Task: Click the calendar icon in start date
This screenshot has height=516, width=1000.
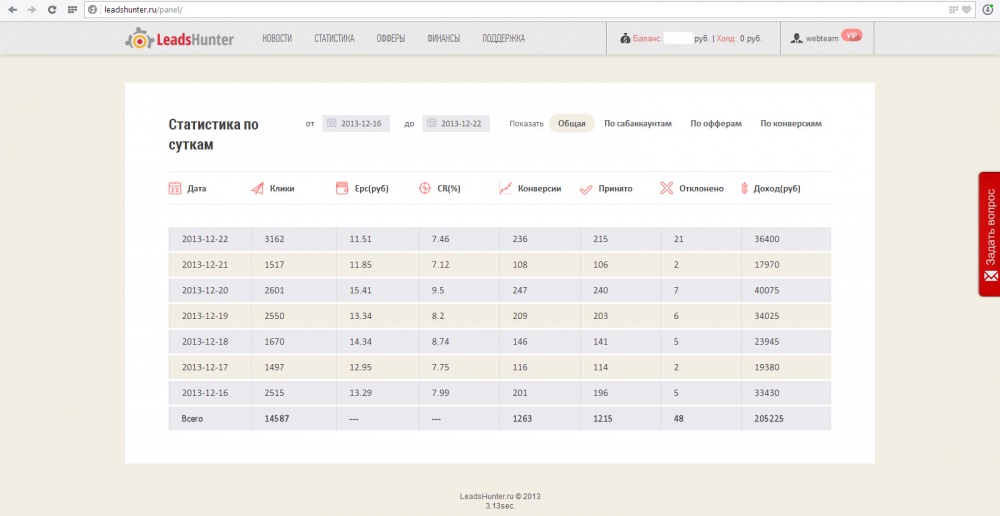Action: pos(332,124)
